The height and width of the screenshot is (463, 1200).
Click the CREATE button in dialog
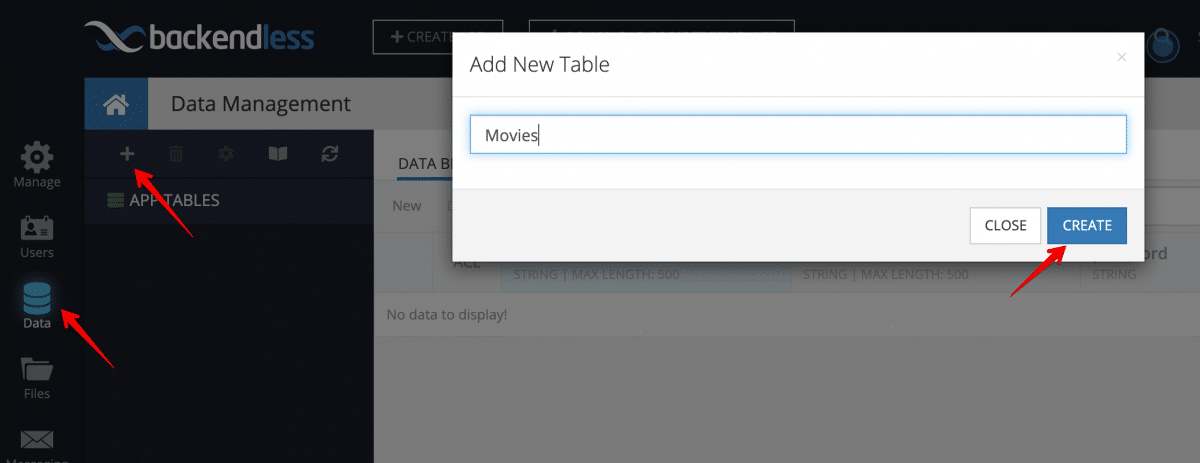click(1087, 225)
